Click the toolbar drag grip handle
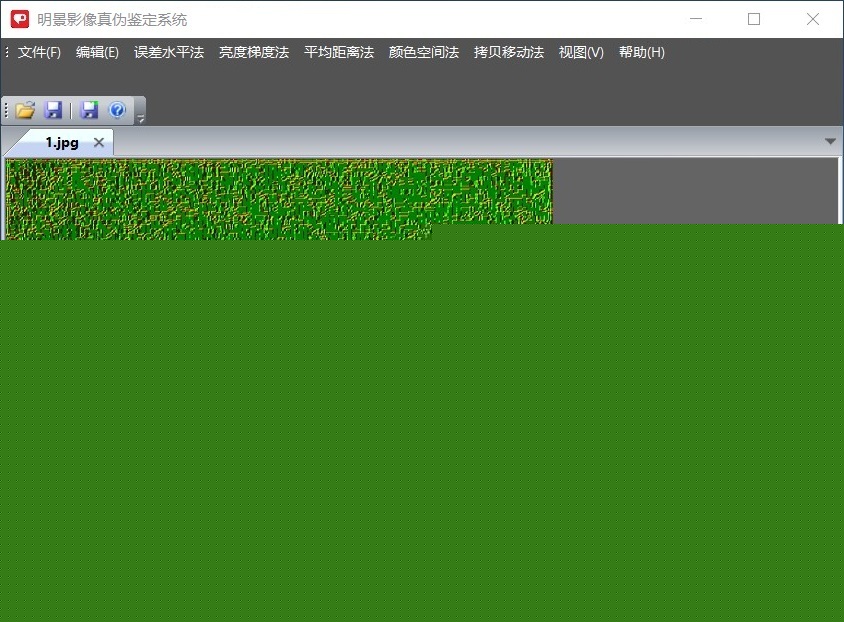The image size is (844, 622). pyautogui.click(x=6, y=110)
